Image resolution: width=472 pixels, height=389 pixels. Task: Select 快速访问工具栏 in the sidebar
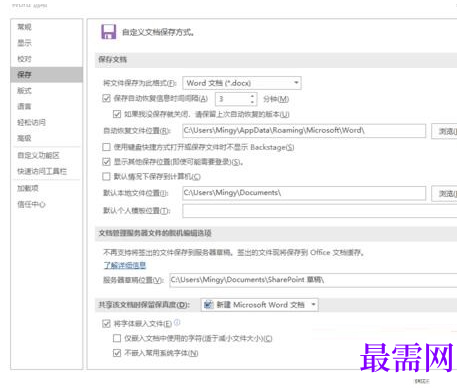(42, 171)
